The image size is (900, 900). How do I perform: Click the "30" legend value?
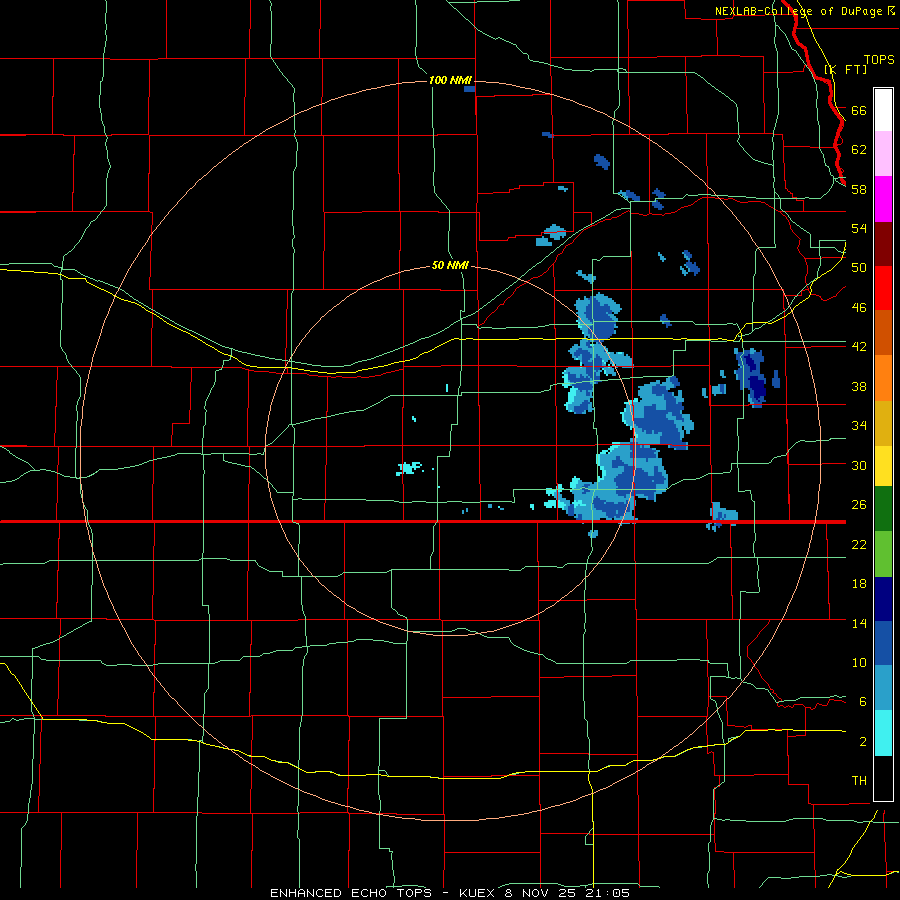(x=859, y=465)
